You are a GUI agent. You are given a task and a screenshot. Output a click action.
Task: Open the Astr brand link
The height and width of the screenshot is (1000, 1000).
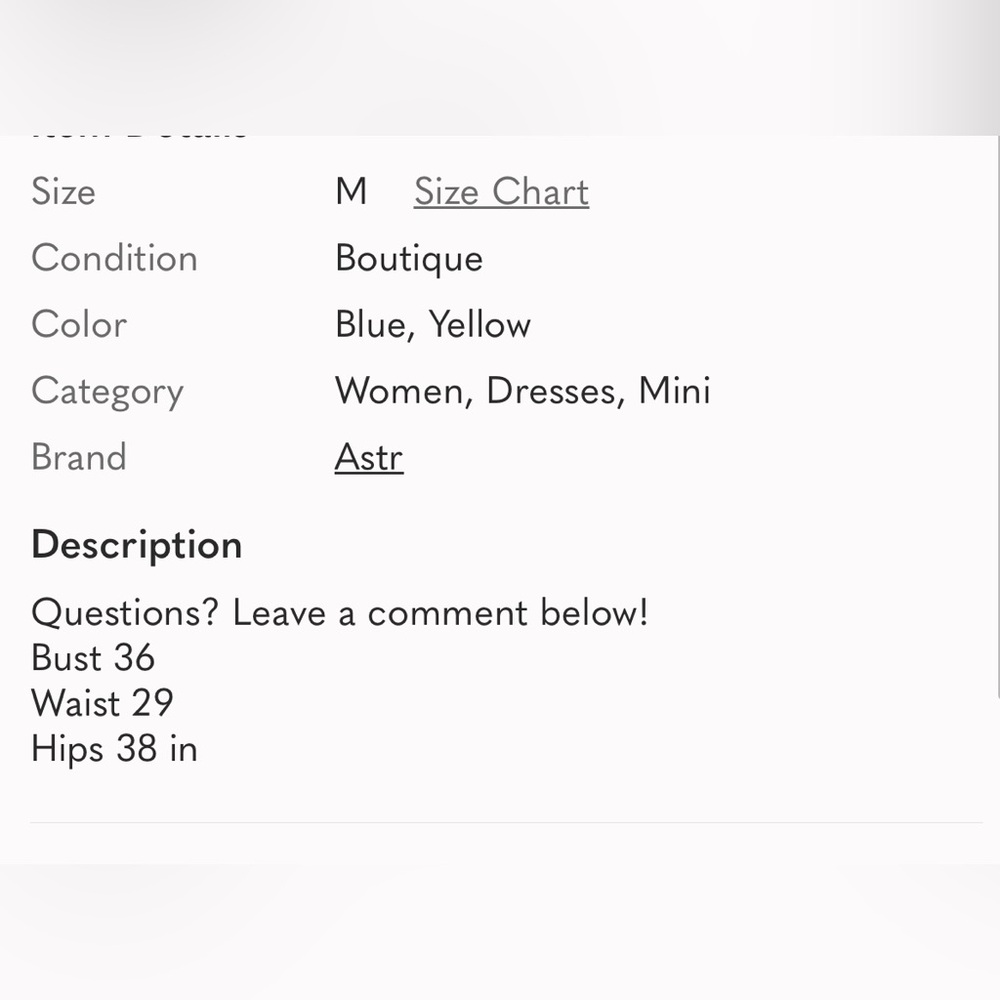(x=369, y=457)
